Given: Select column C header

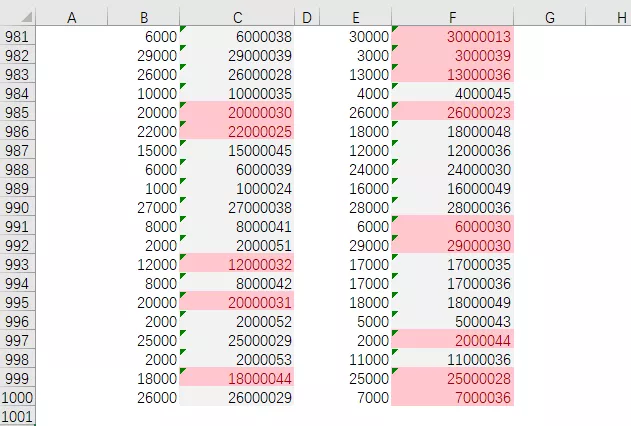Looking at the screenshot, I should (x=237, y=17).
